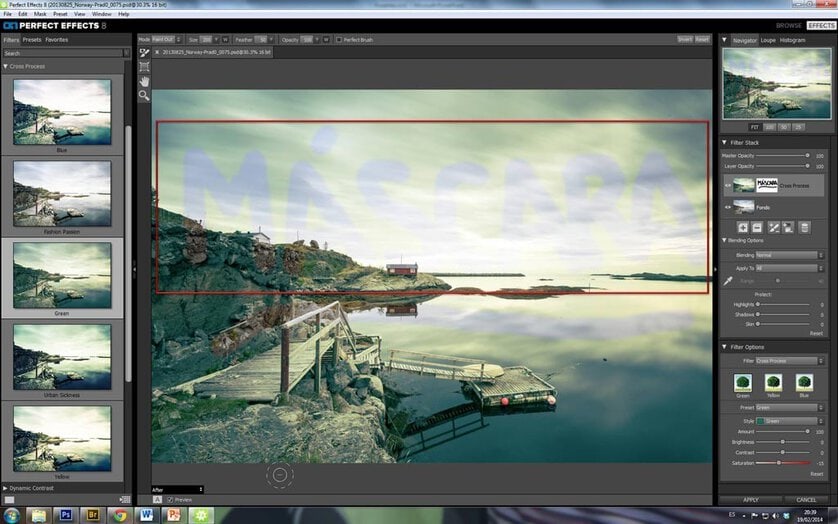Viewport: 838px width, 524px height.
Task: Toggle the Preview checkbox
Action: pyautogui.click(x=170, y=500)
